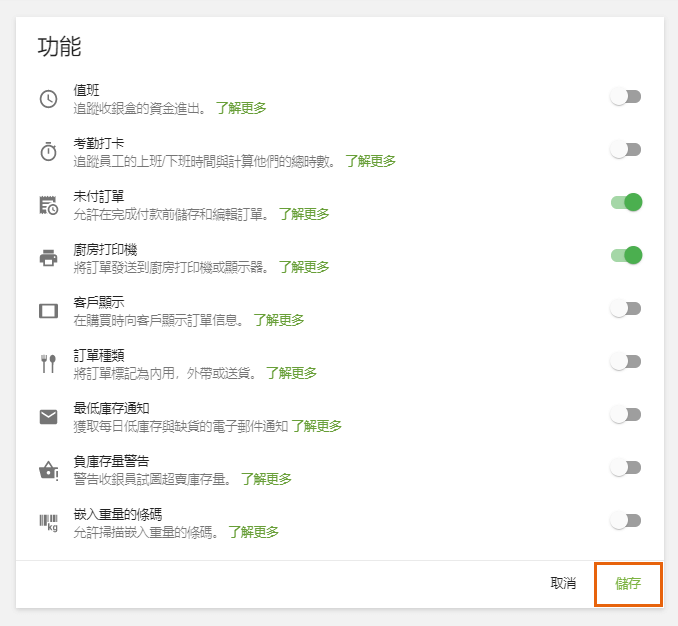Switch on the 客戶顯示 toggle

point(626,309)
